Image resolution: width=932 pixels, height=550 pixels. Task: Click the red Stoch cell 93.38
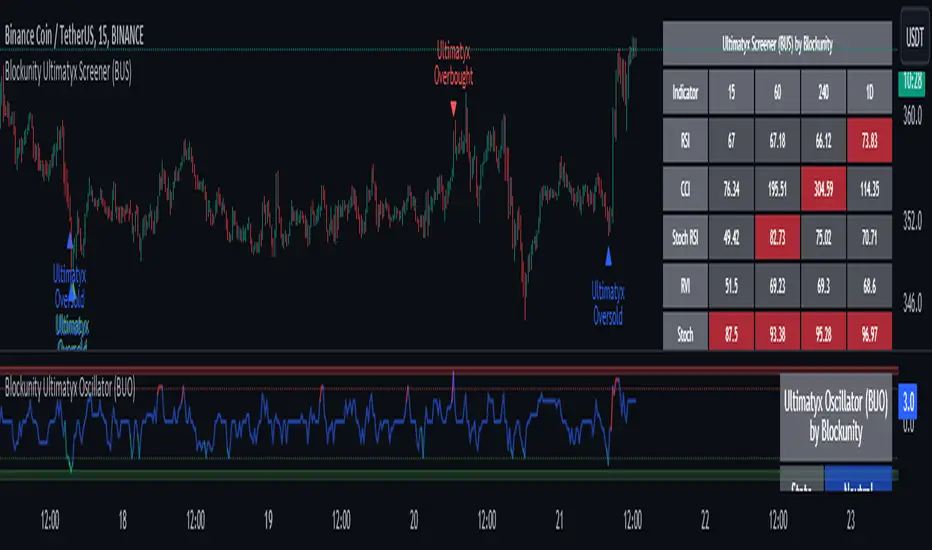tap(777, 331)
